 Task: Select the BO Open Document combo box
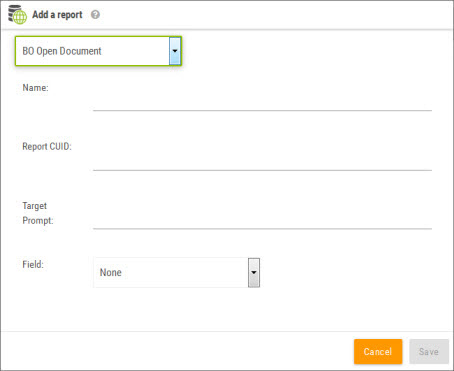pyautogui.click(x=98, y=51)
